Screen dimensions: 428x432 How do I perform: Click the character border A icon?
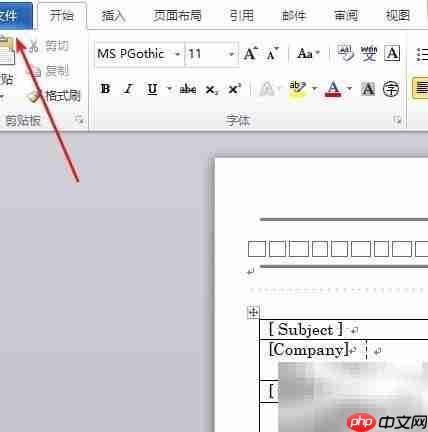(392, 53)
